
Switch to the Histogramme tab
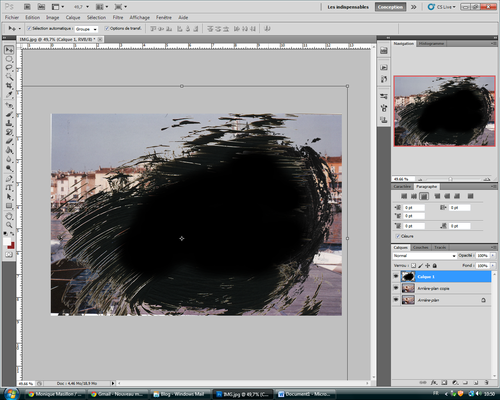tap(431, 43)
